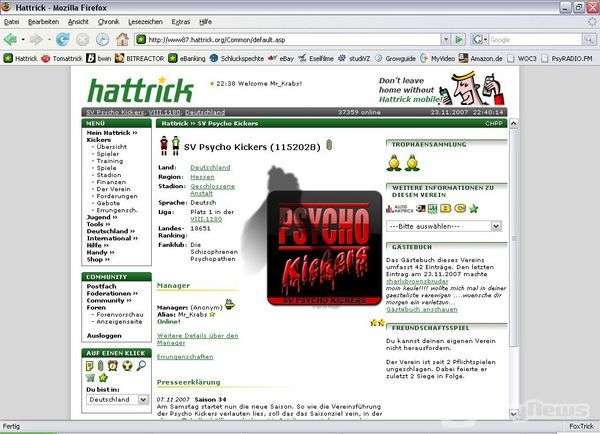Open the Schluckspechte bookmark

237,59
